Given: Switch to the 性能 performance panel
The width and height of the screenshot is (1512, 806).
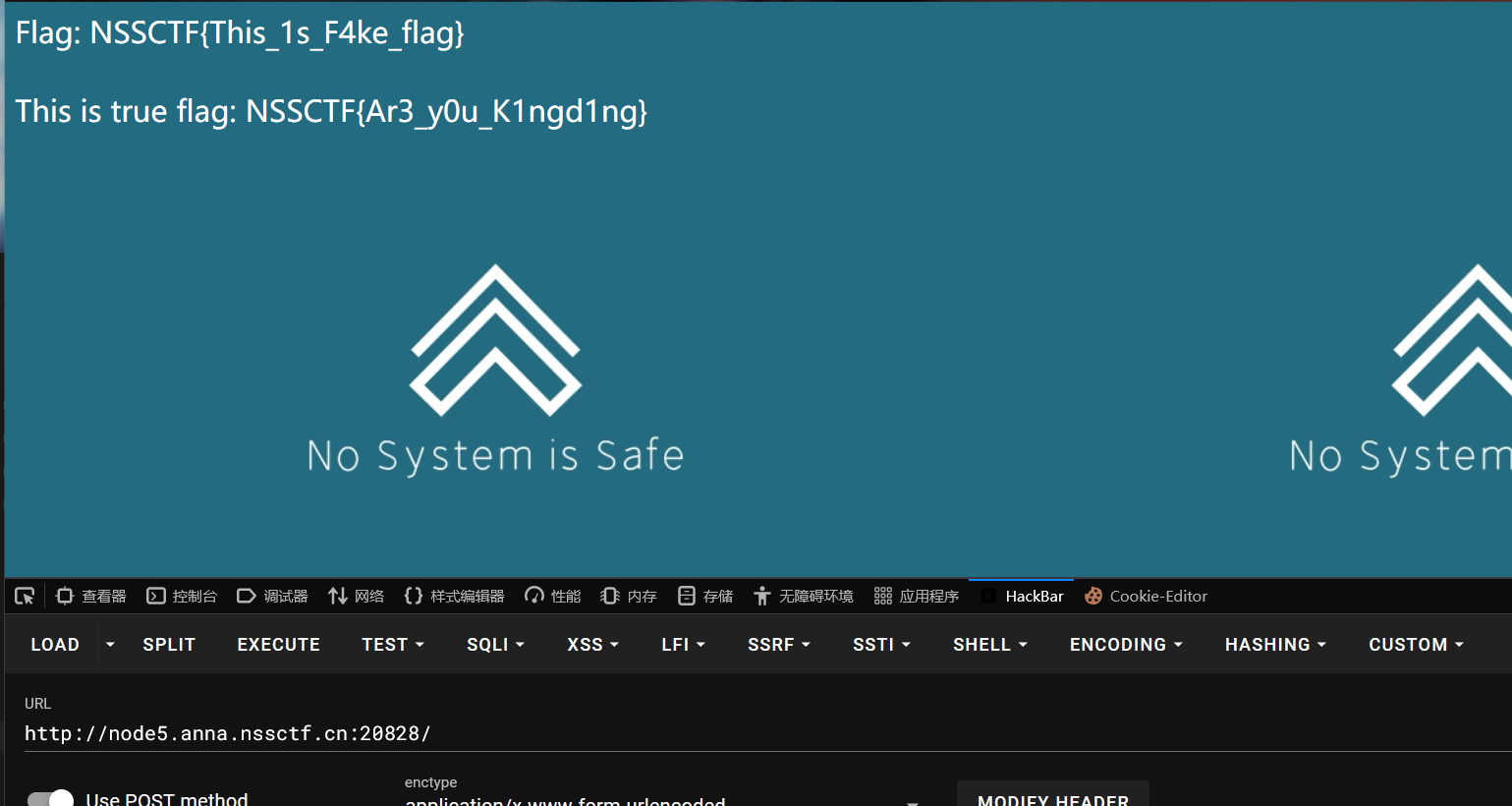Looking at the screenshot, I should click(552, 596).
